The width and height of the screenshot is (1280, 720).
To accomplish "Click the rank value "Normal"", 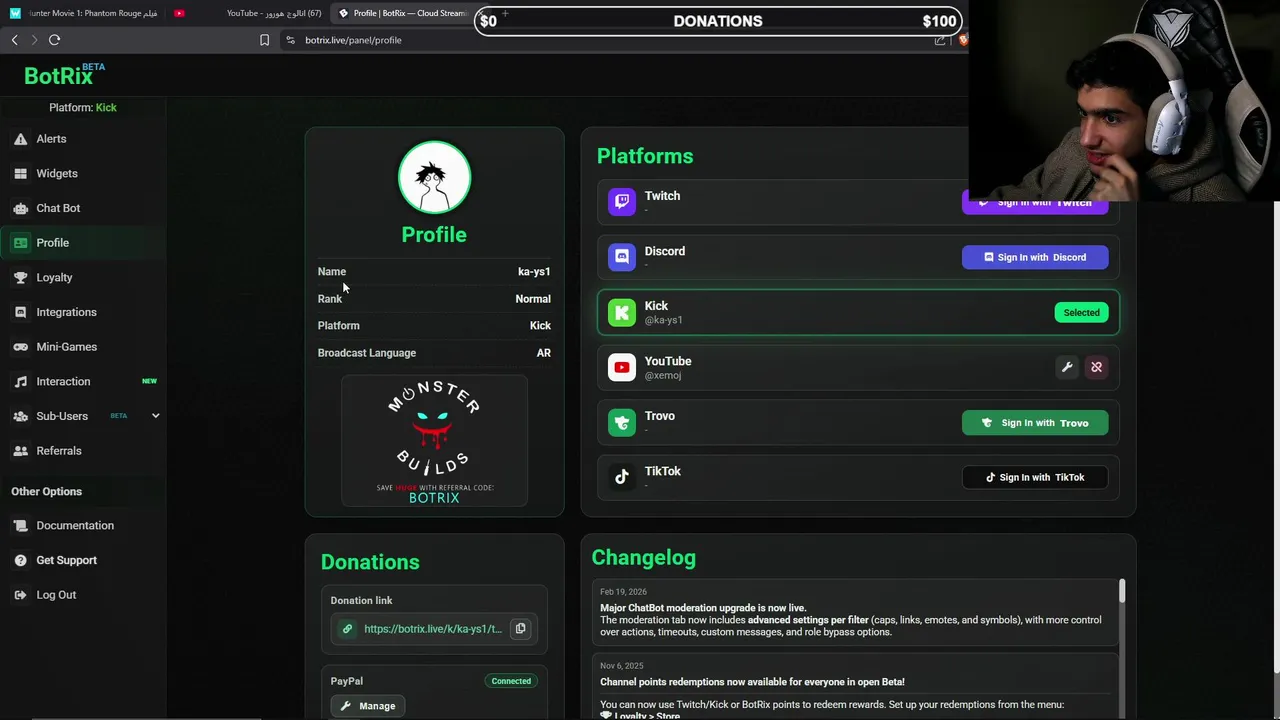I will 533,299.
